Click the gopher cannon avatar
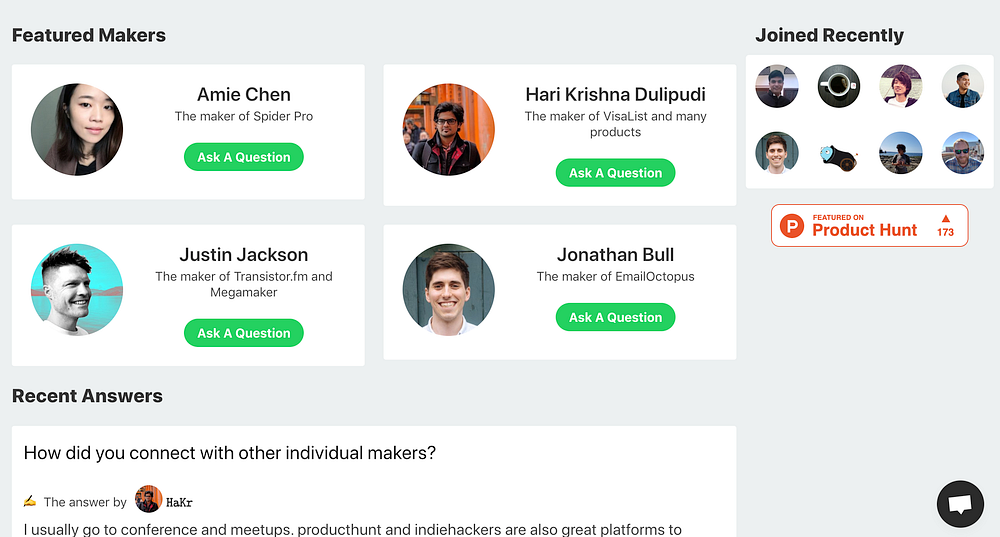Screen dimensions: 1000x537 [838, 153]
